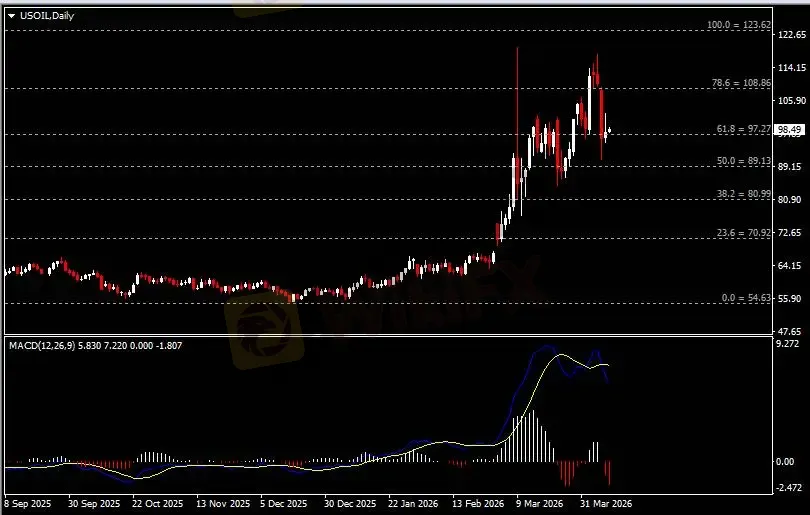This screenshot has width=810, height=515.
Task: Click price axis value 122.65
Action: coord(791,34)
